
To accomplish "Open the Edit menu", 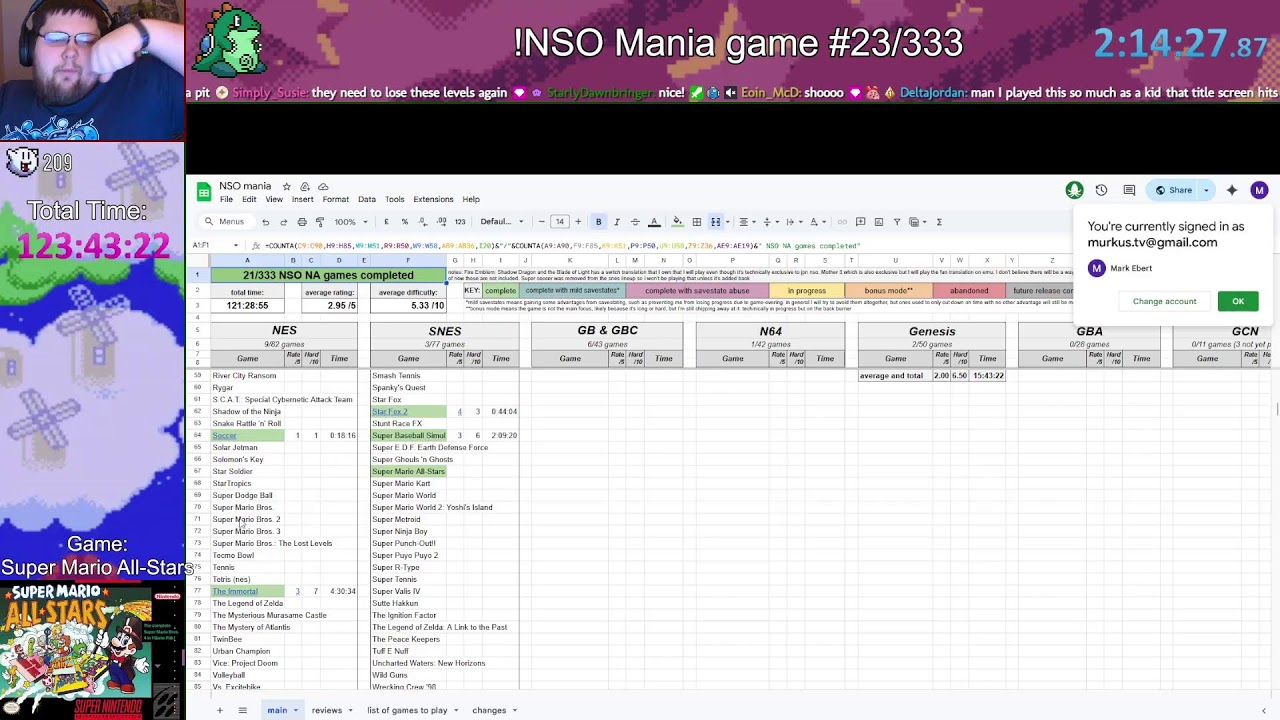I will click(249, 199).
